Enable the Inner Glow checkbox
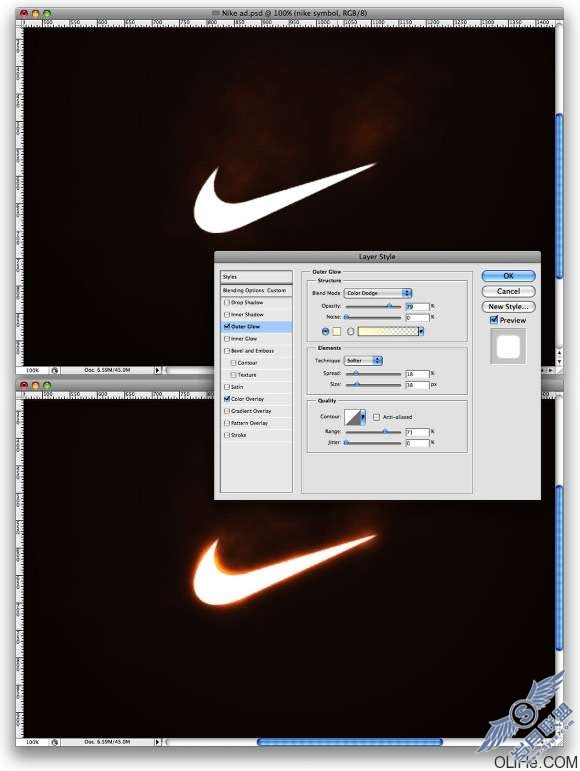580x771 pixels. click(x=227, y=338)
